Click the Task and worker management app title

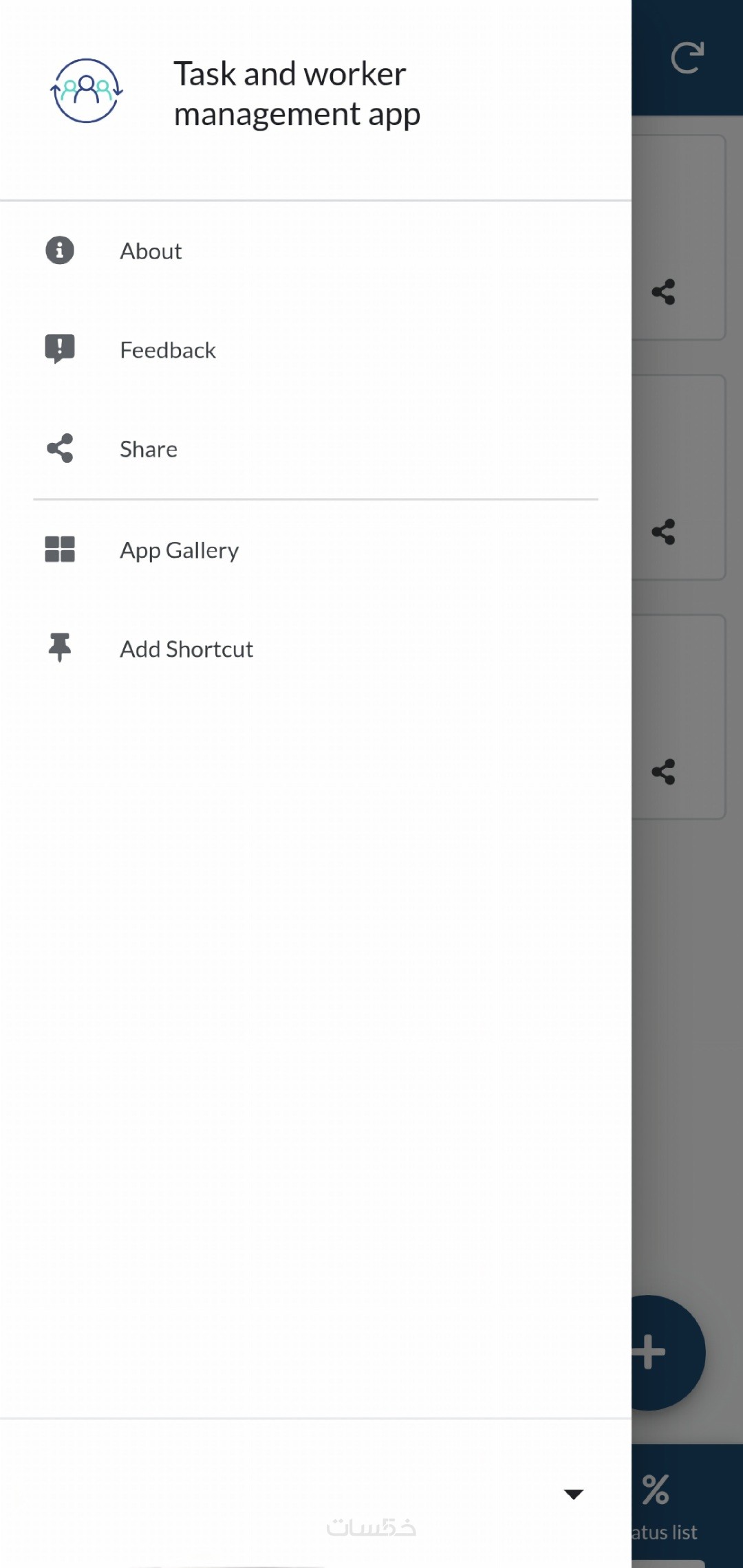[x=297, y=94]
